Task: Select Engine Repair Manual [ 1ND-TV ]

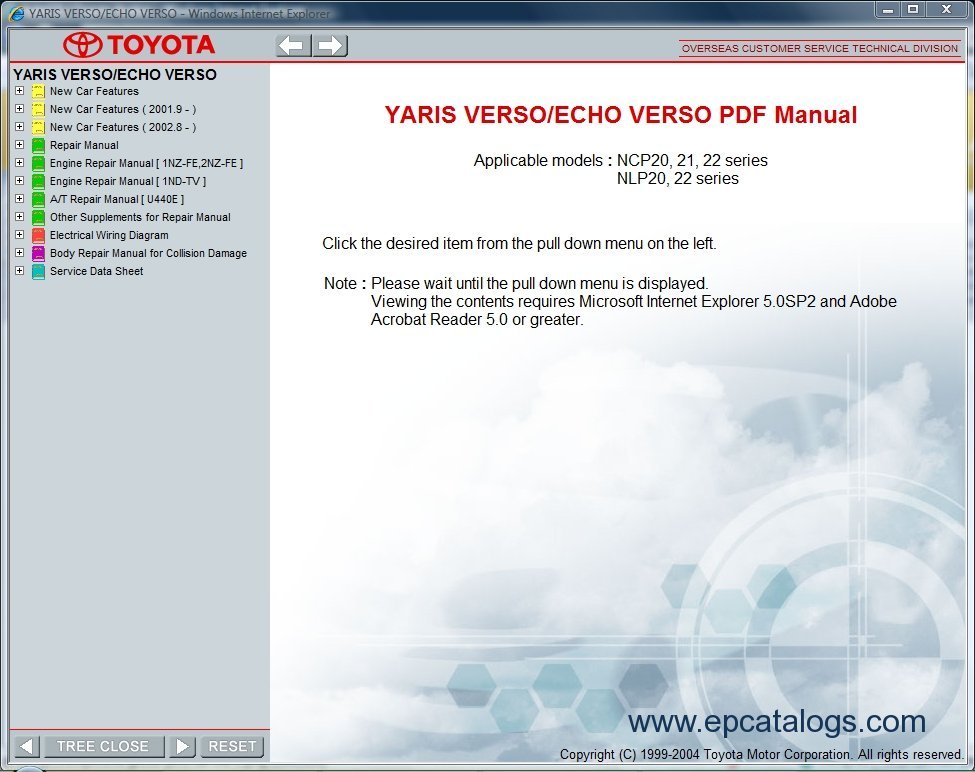Action: click(128, 182)
